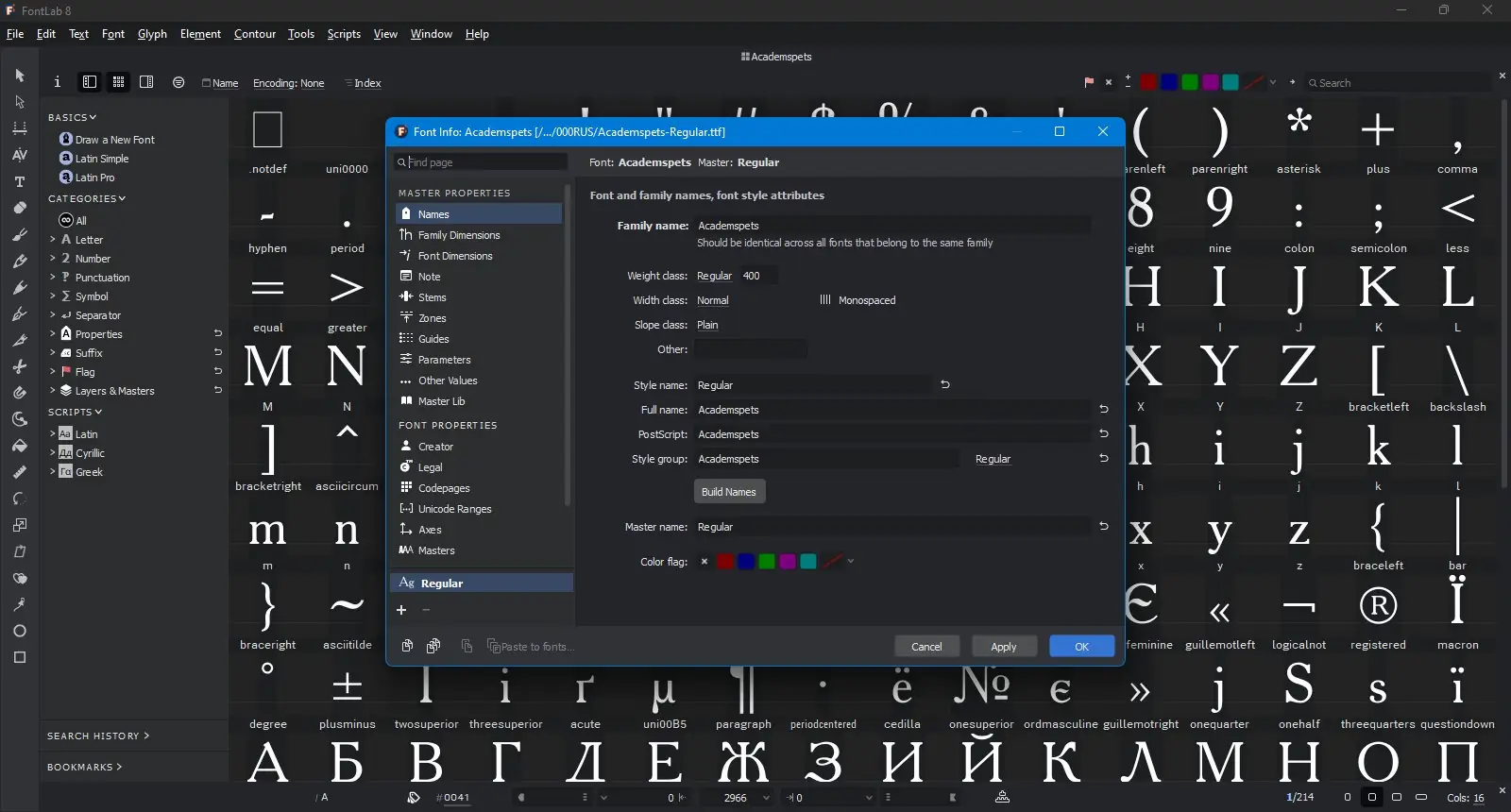Click the flag icon in top toolbar
This screenshot has width=1511, height=812.
click(1089, 82)
